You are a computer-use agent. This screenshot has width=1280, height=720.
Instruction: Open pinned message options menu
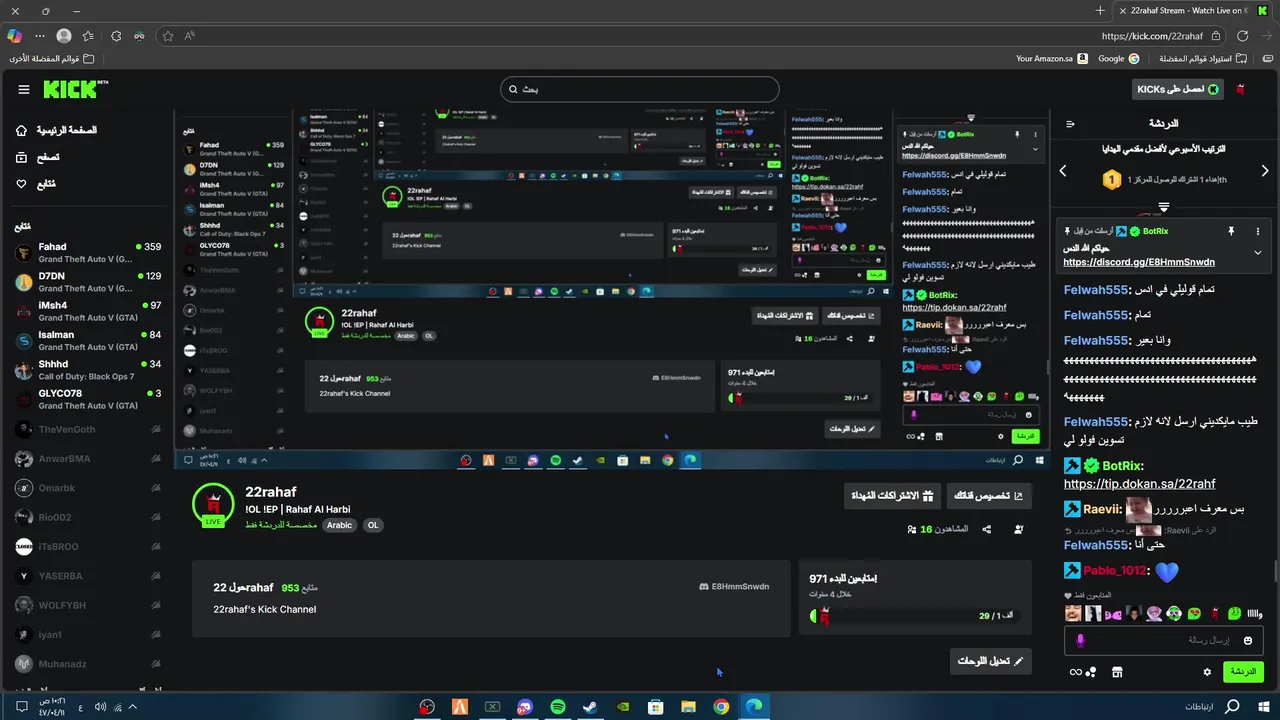click(1258, 231)
